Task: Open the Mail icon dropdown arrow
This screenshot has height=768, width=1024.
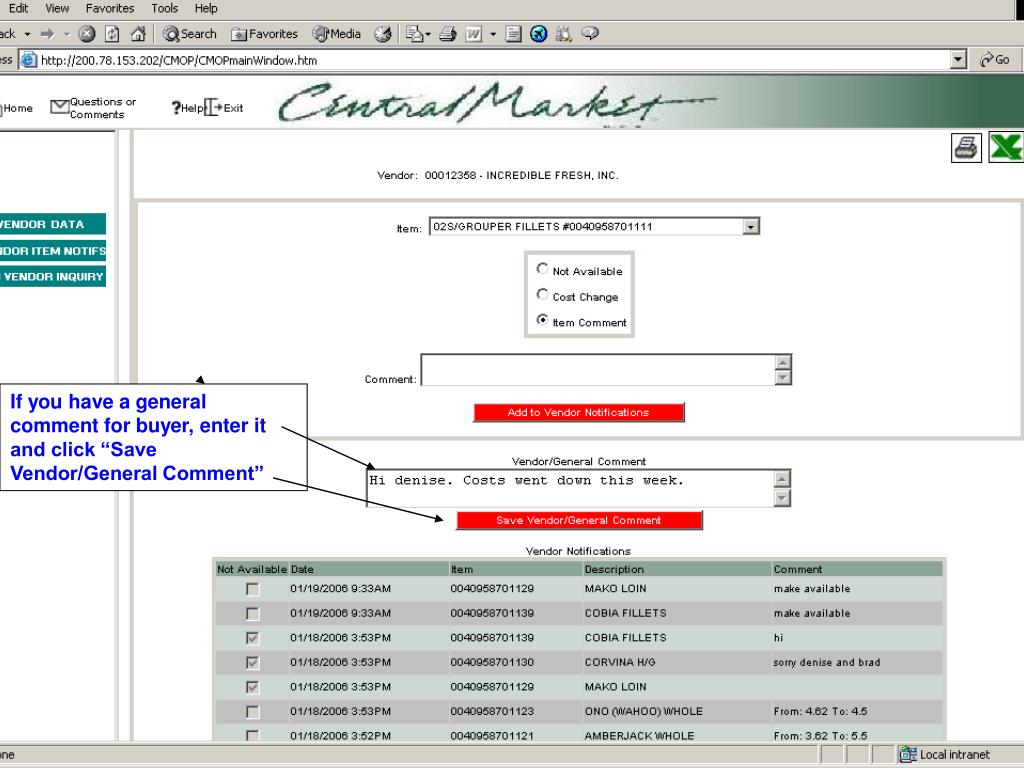Action: (x=428, y=34)
